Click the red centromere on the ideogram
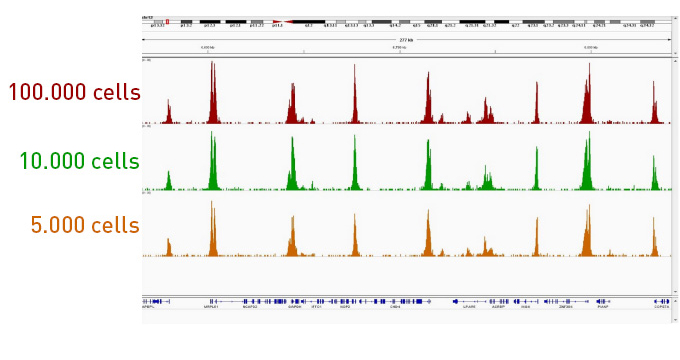 point(283,22)
